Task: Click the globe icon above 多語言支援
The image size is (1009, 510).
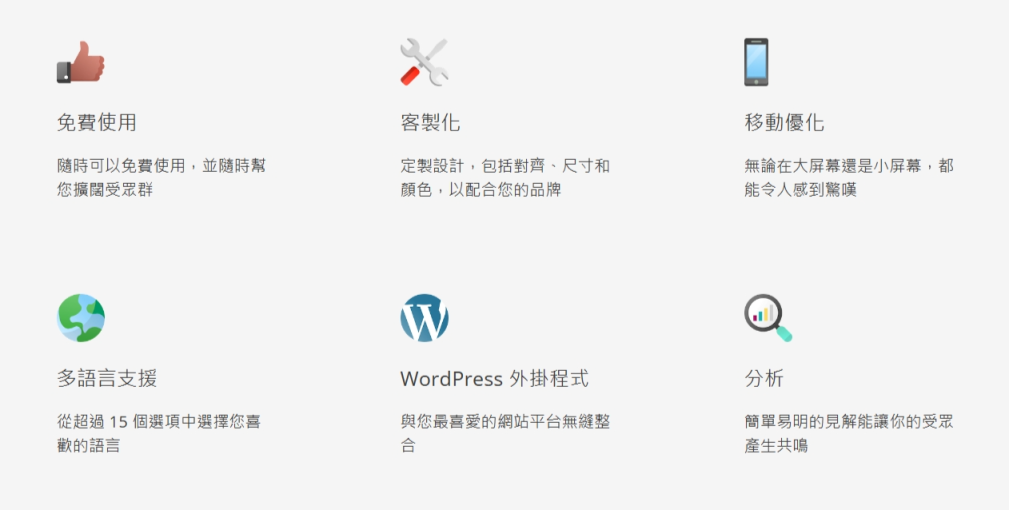Action: 81,318
